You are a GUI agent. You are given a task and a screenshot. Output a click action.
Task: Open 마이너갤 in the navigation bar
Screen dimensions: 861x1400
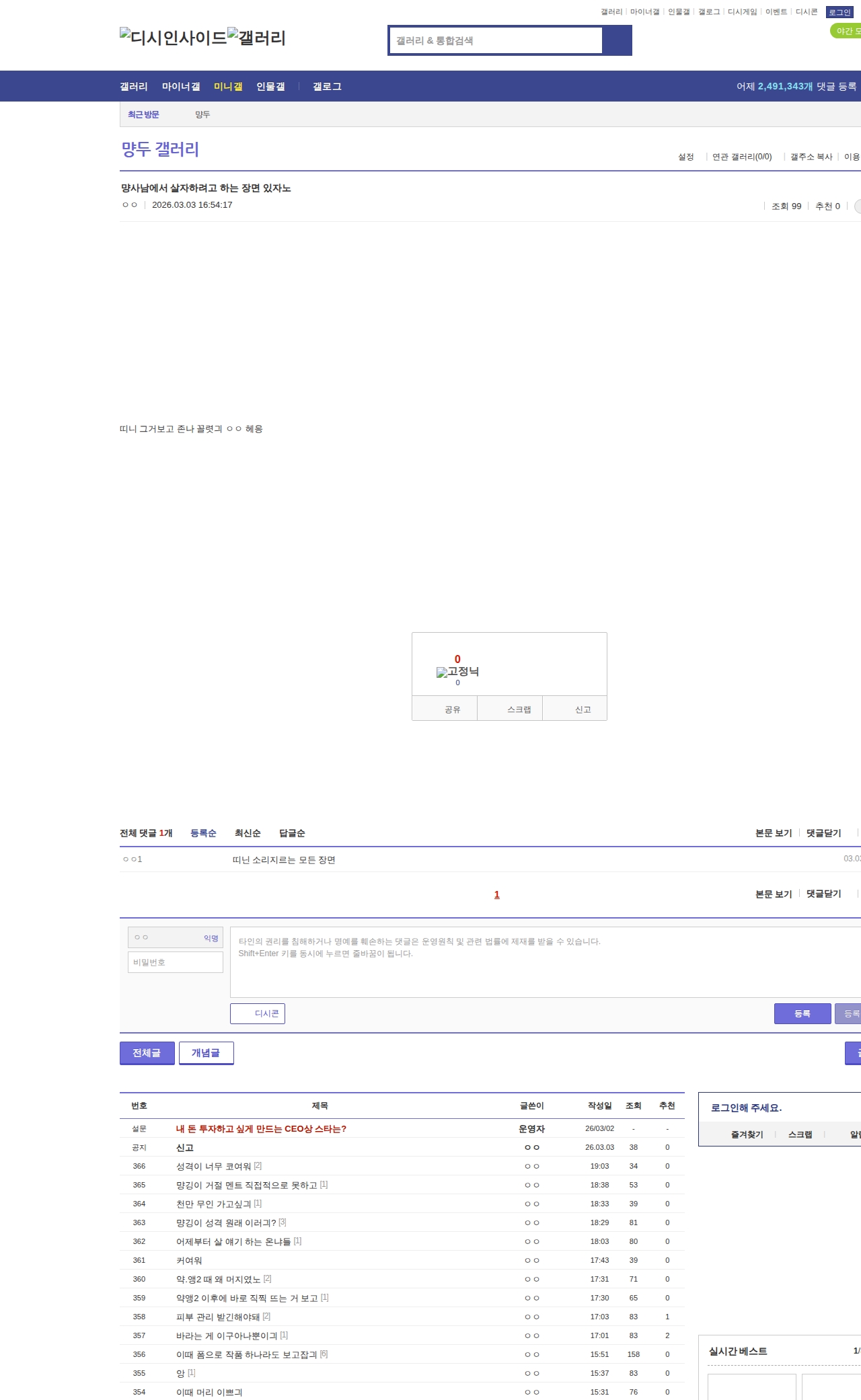(181, 87)
